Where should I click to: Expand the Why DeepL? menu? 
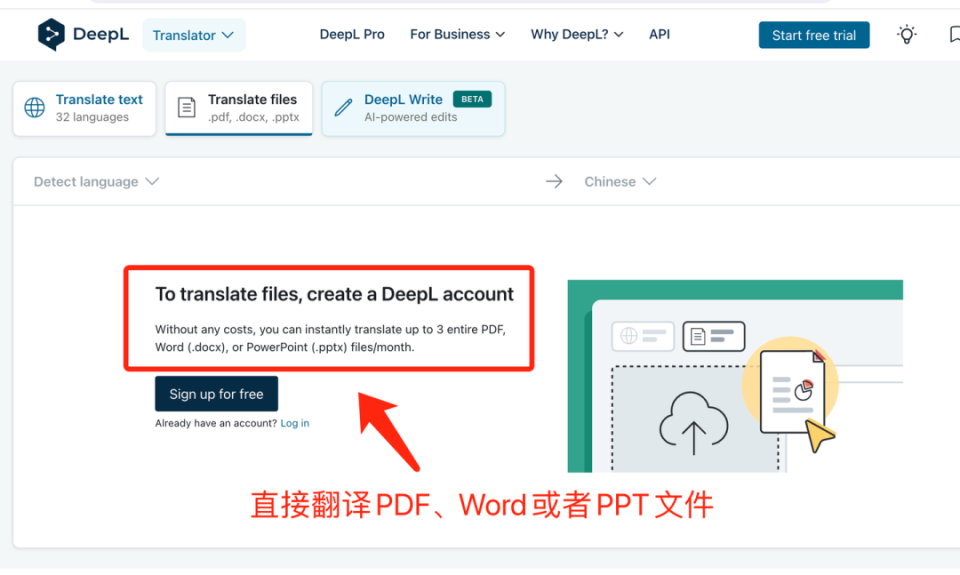[577, 34]
